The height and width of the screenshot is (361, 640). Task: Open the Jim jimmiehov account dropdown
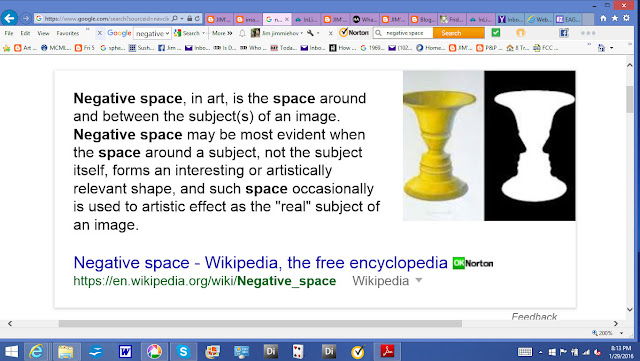pyautogui.click(x=302, y=33)
